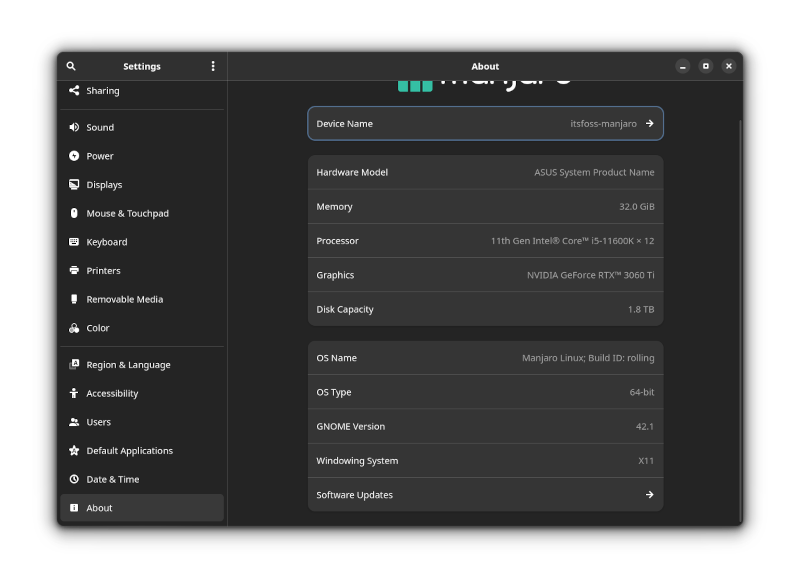Click the Hardware Model row

pos(485,172)
